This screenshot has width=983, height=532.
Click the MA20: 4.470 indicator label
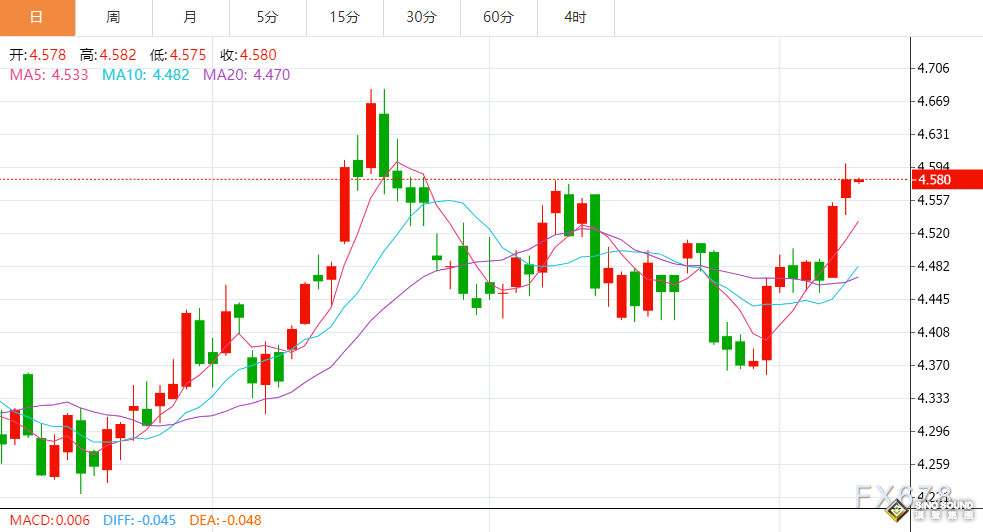tap(246, 75)
